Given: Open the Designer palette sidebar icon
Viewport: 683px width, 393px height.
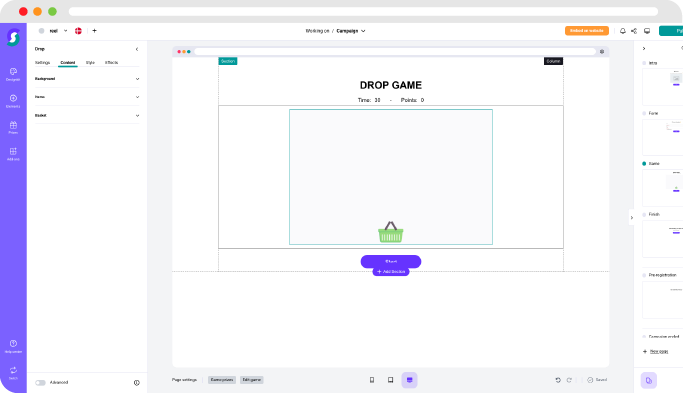Looking at the screenshot, I should pos(13,74).
